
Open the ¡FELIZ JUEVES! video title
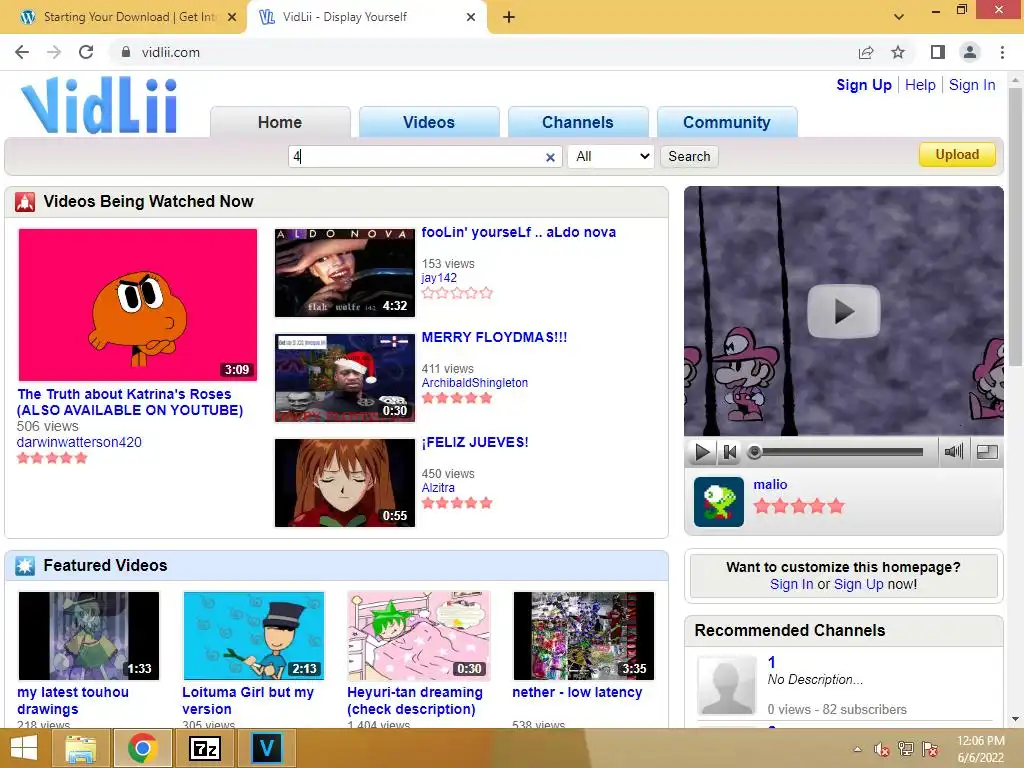475,442
